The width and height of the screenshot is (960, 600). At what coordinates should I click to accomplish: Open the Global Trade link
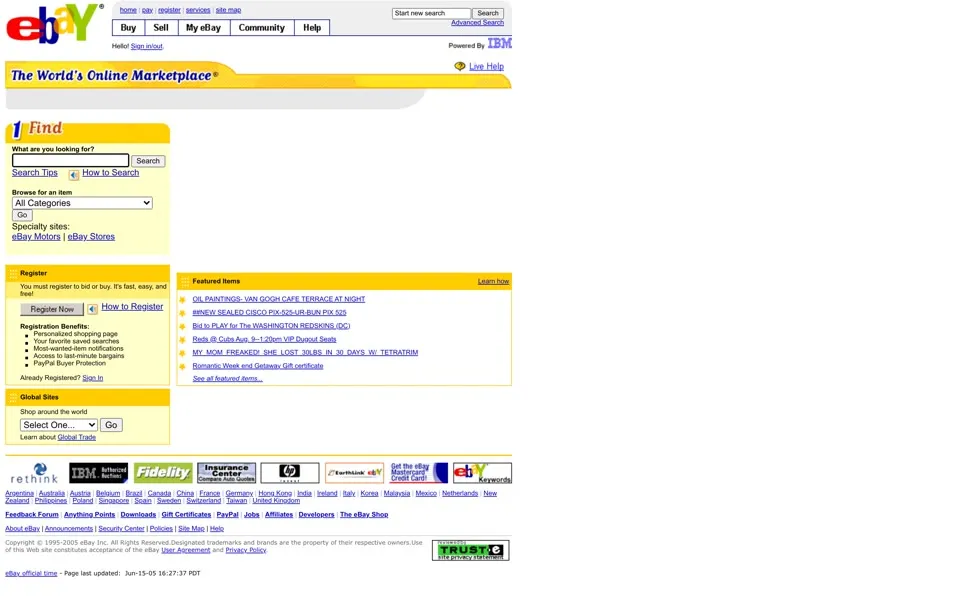click(x=77, y=437)
